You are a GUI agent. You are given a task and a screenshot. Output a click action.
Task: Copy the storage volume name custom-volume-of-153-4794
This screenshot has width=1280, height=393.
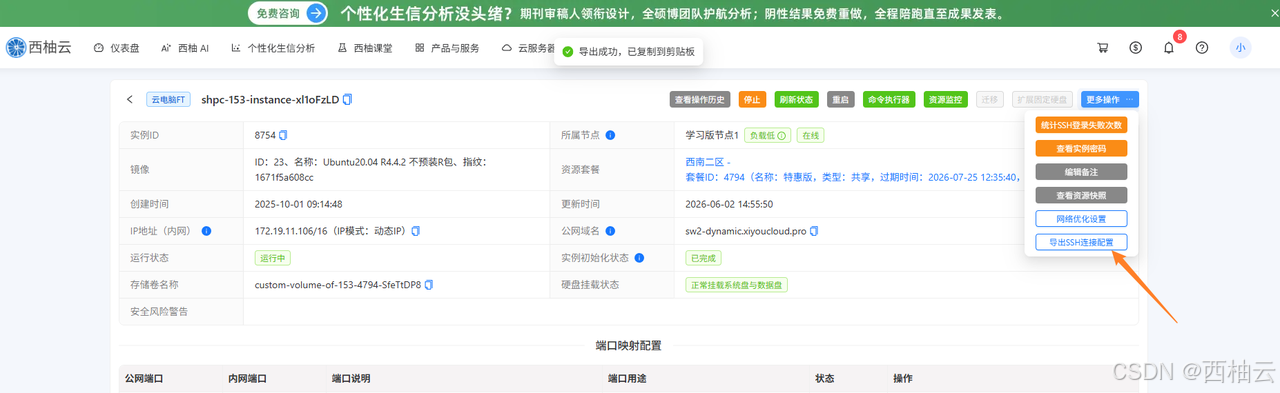coord(428,285)
